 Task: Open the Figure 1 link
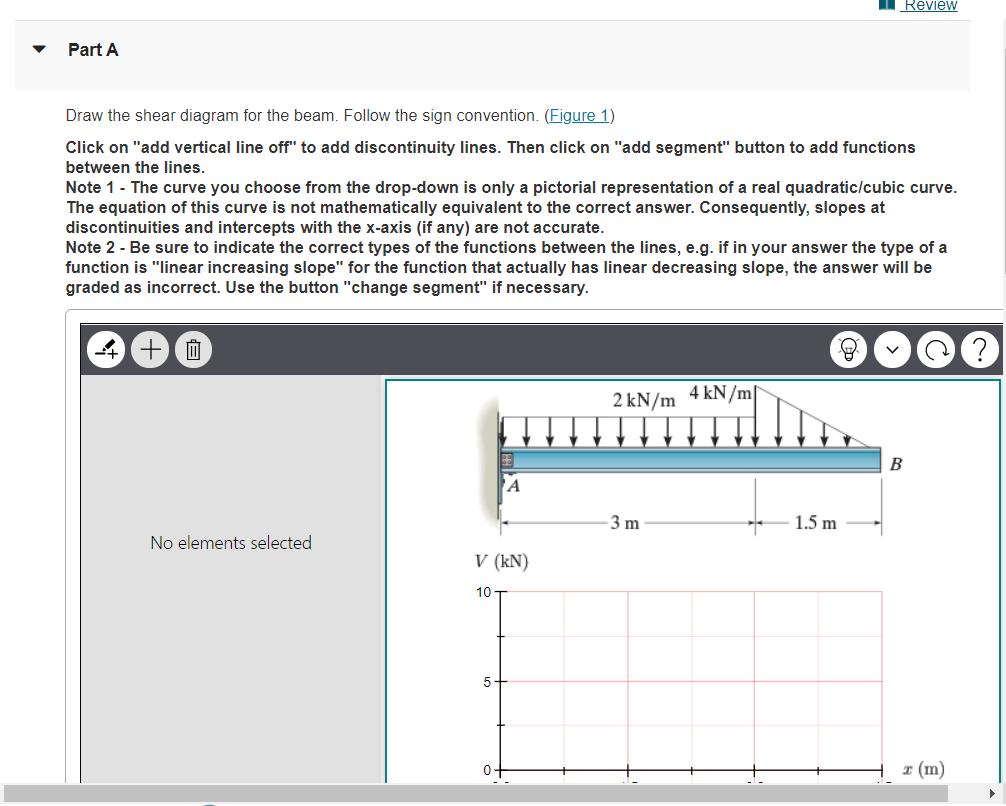(x=579, y=115)
